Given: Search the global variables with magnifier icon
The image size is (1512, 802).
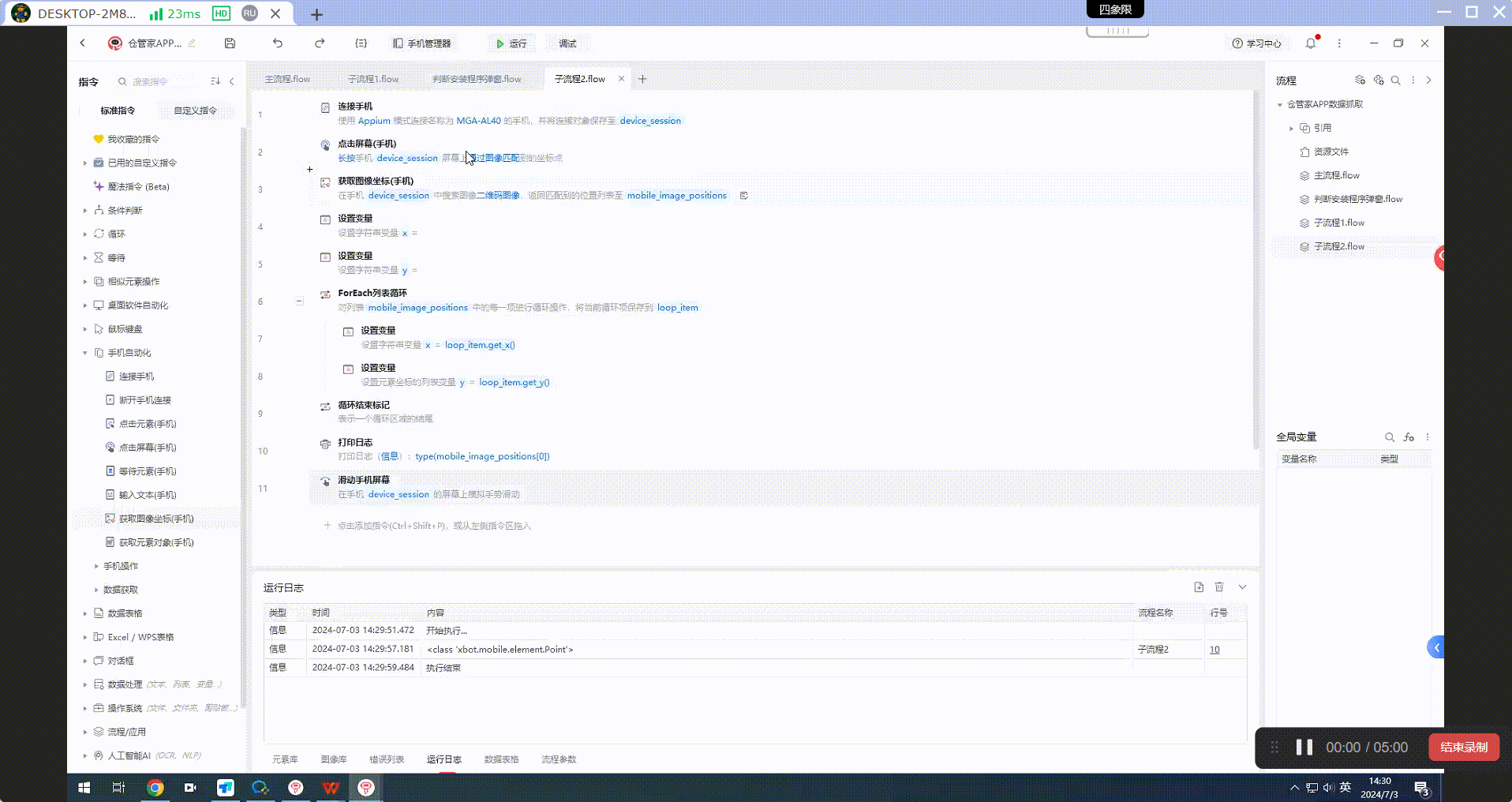Looking at the screenshot, I should (x=1390, y=437).
